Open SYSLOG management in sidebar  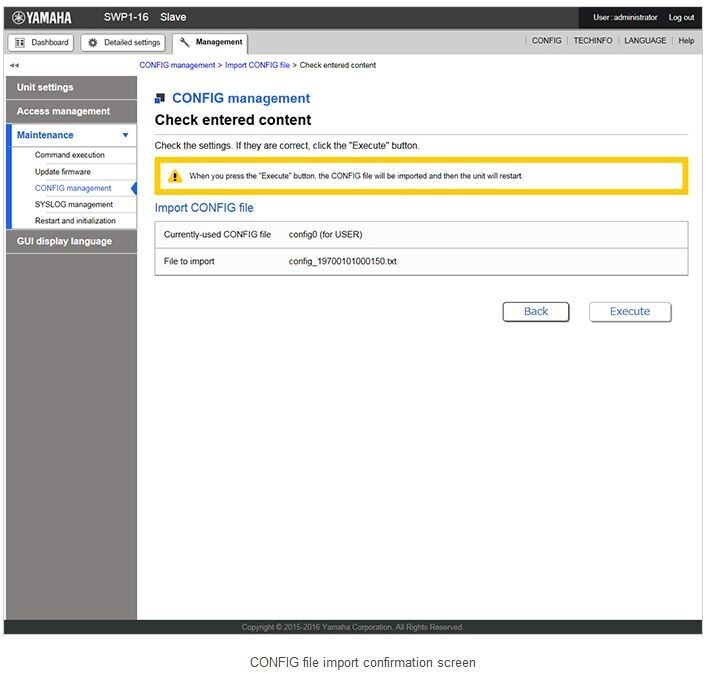tap(74, 205)
